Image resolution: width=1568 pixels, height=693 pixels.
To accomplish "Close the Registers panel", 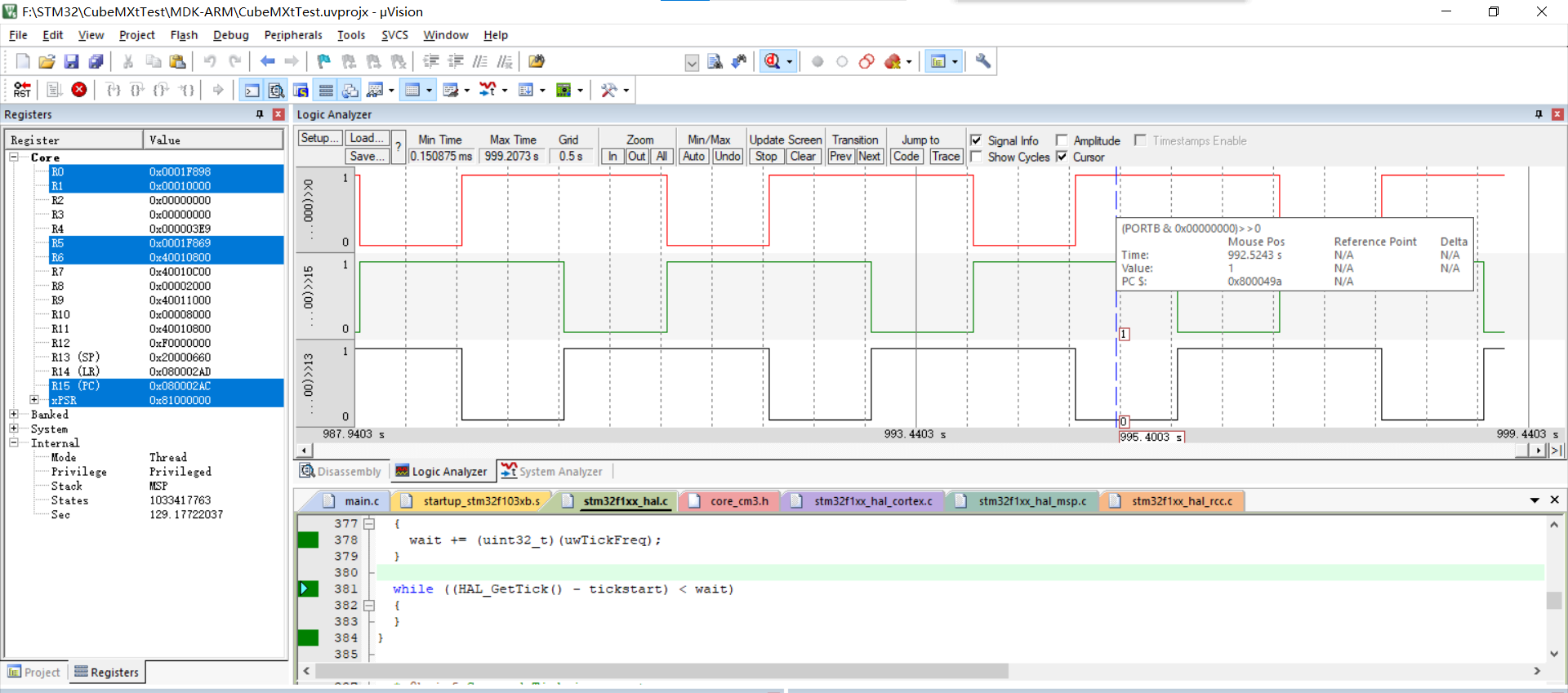I will coord(278,114).
